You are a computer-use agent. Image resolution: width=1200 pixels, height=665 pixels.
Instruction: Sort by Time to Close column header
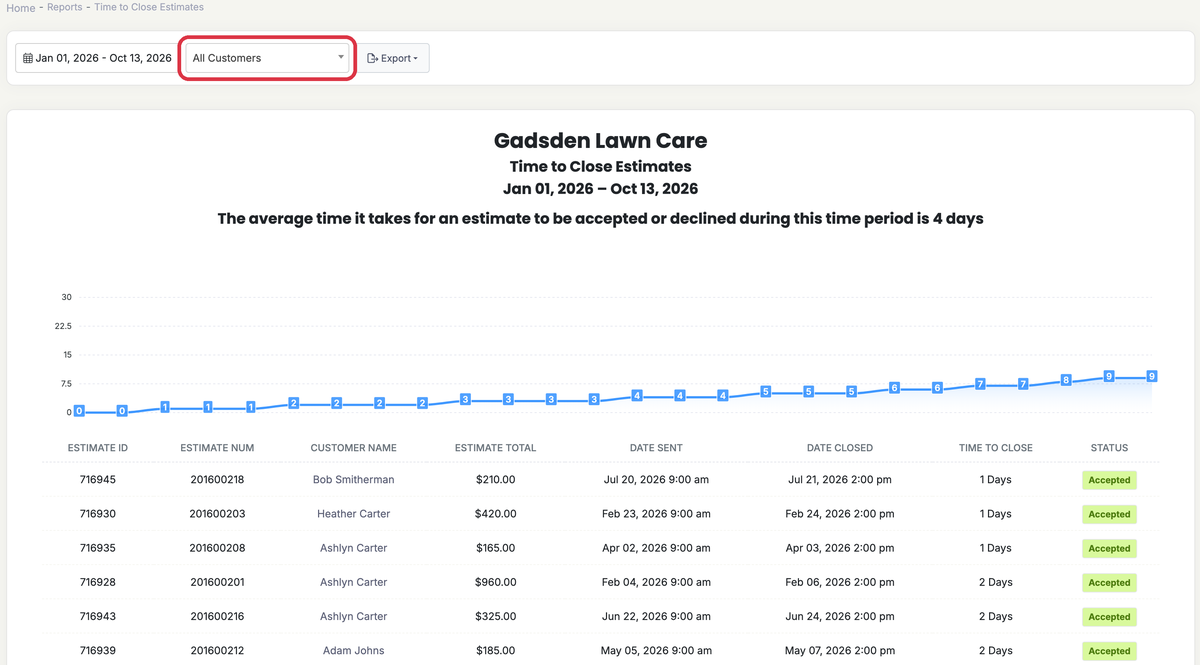click(996, 448)
